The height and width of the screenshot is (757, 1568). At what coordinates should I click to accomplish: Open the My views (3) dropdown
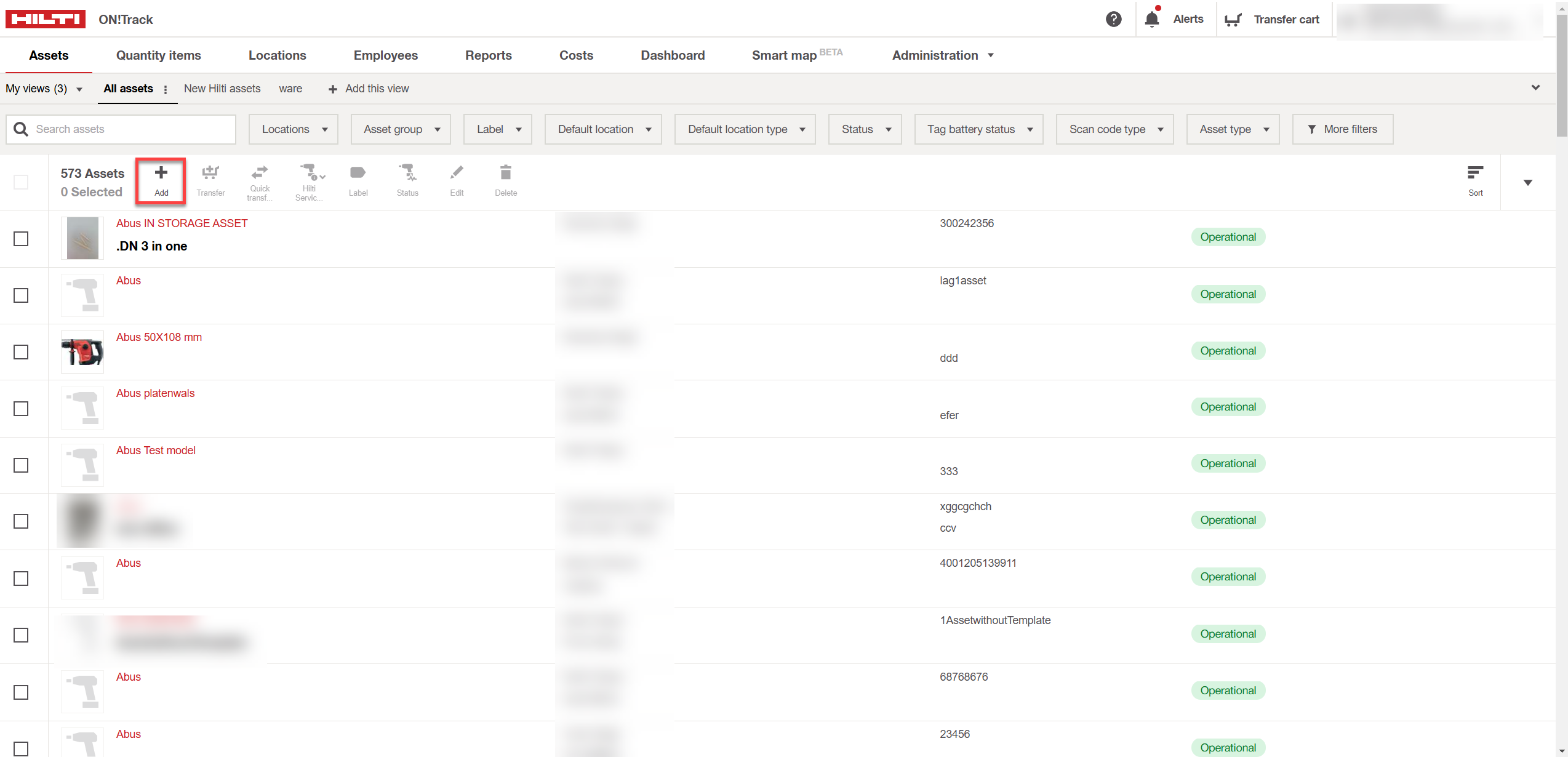click(x=44, y=89)
